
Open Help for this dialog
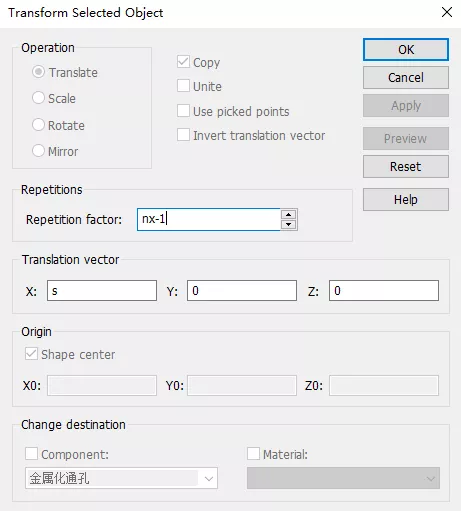coord(406,199)
